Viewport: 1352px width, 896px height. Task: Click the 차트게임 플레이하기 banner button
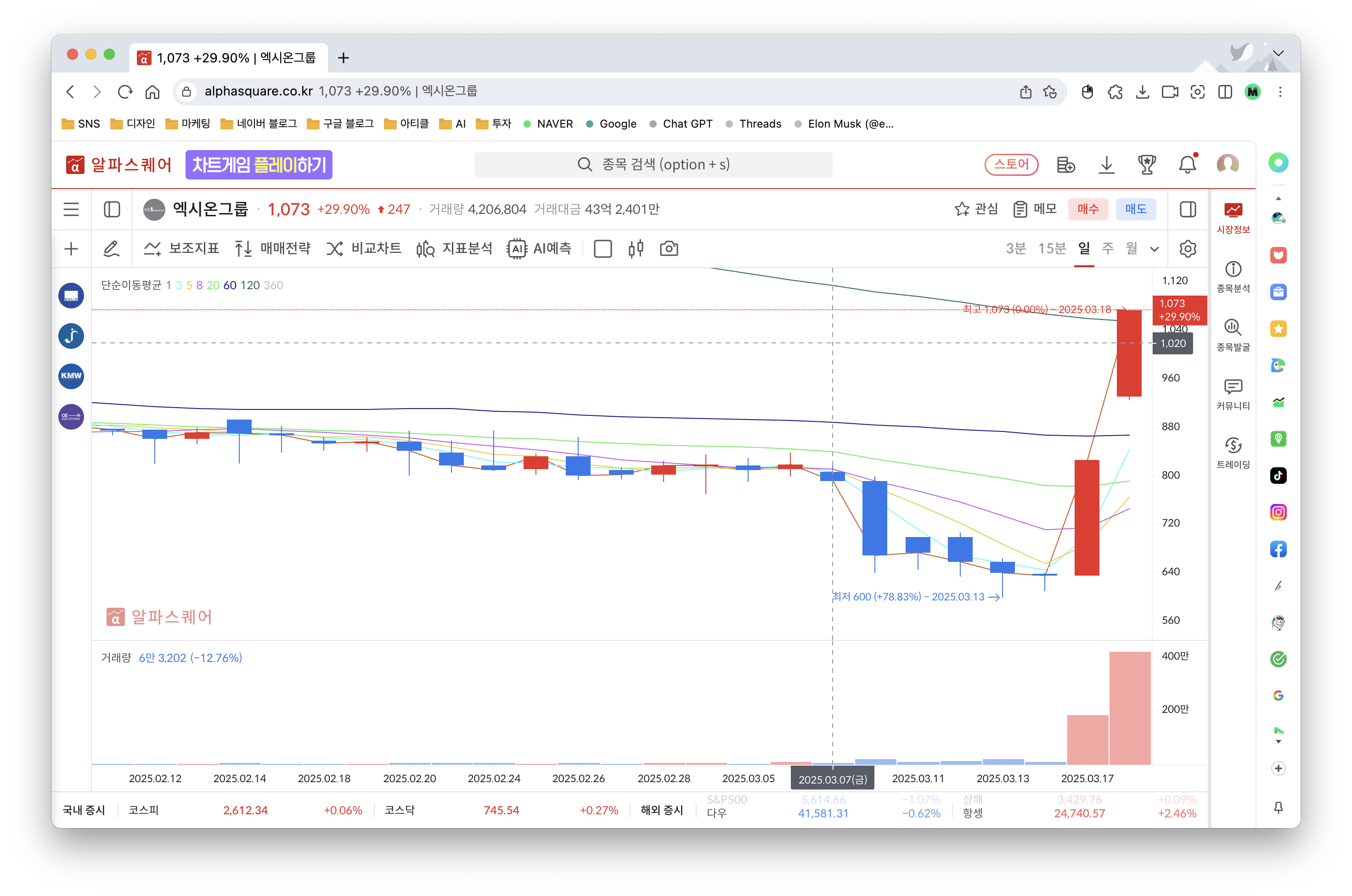(259, 165)
